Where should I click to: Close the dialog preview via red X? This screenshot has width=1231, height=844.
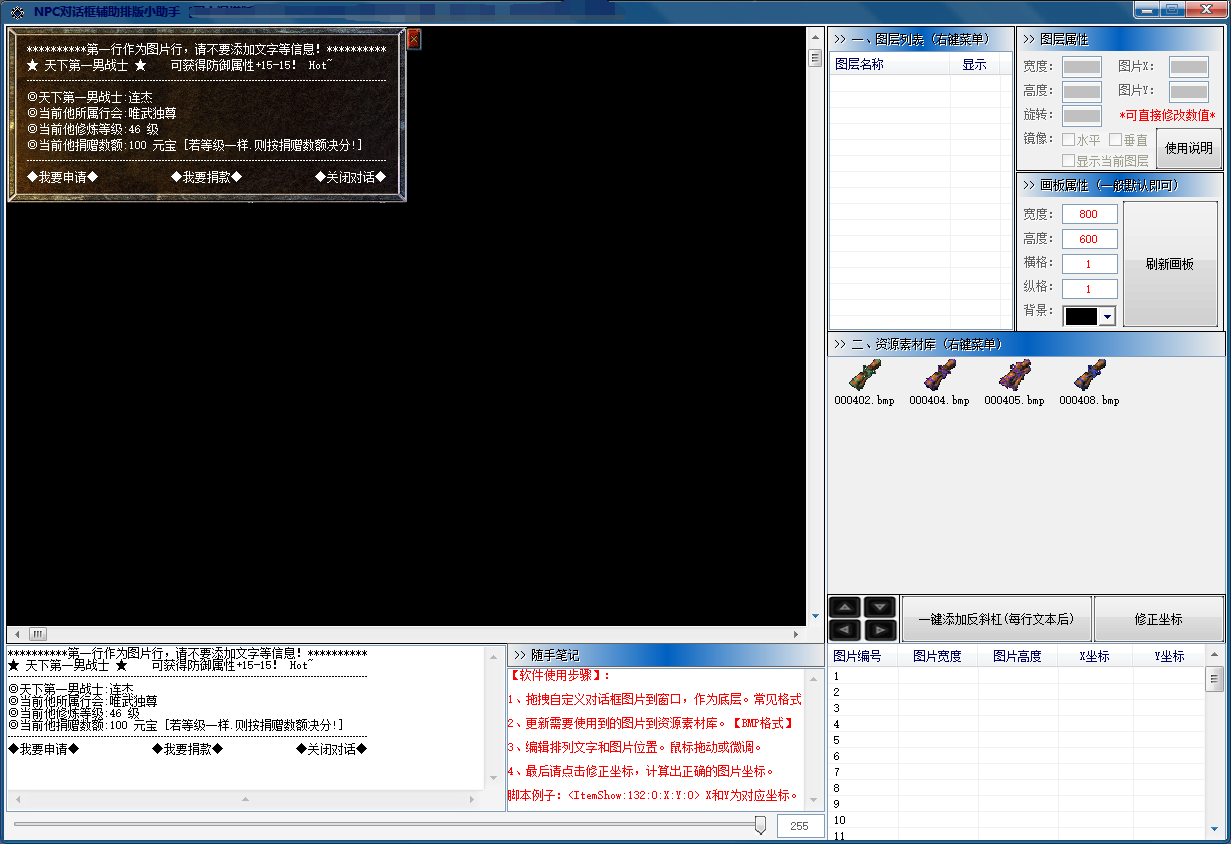414,39
